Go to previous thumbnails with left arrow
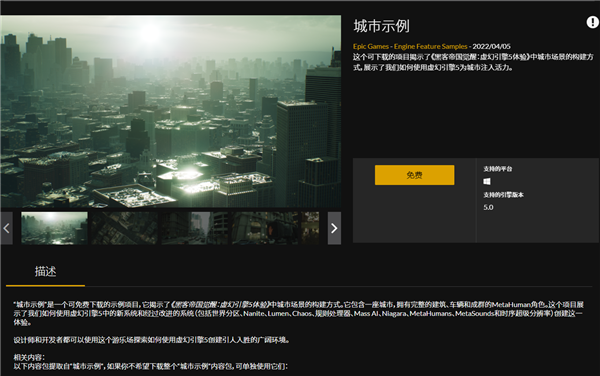 click(7, 228)
